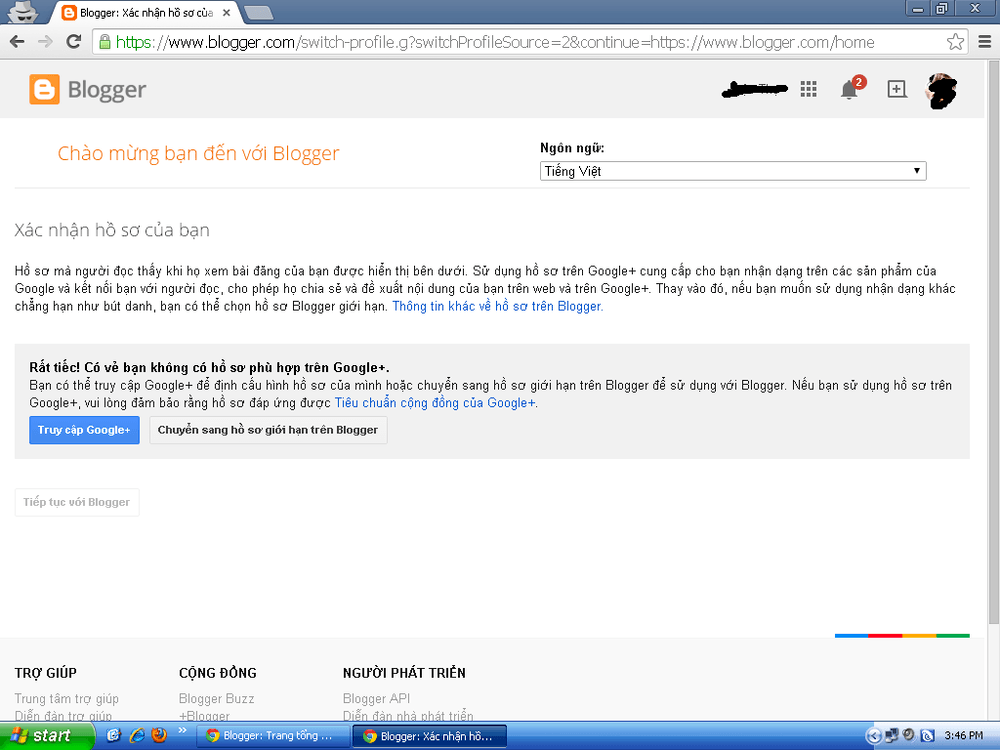Switch to Blogger: Trang tổng taskbar window
1000x750 pixels.
pos(272,736)
